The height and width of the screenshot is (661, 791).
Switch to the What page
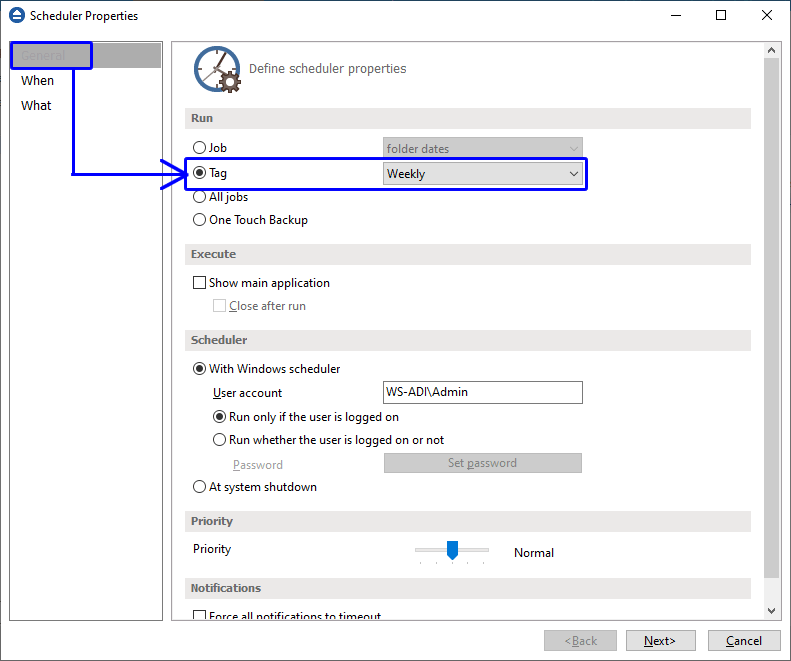click(36, 105)
